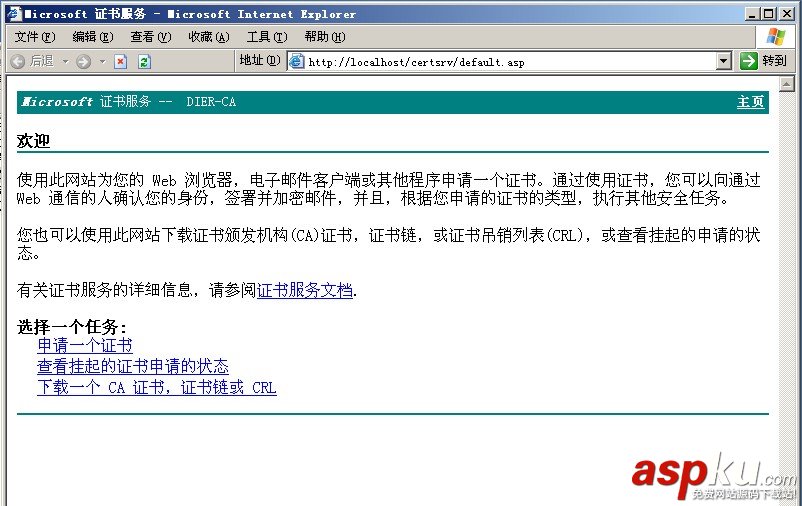Expand the address bar dropdown list

(723, 61)
